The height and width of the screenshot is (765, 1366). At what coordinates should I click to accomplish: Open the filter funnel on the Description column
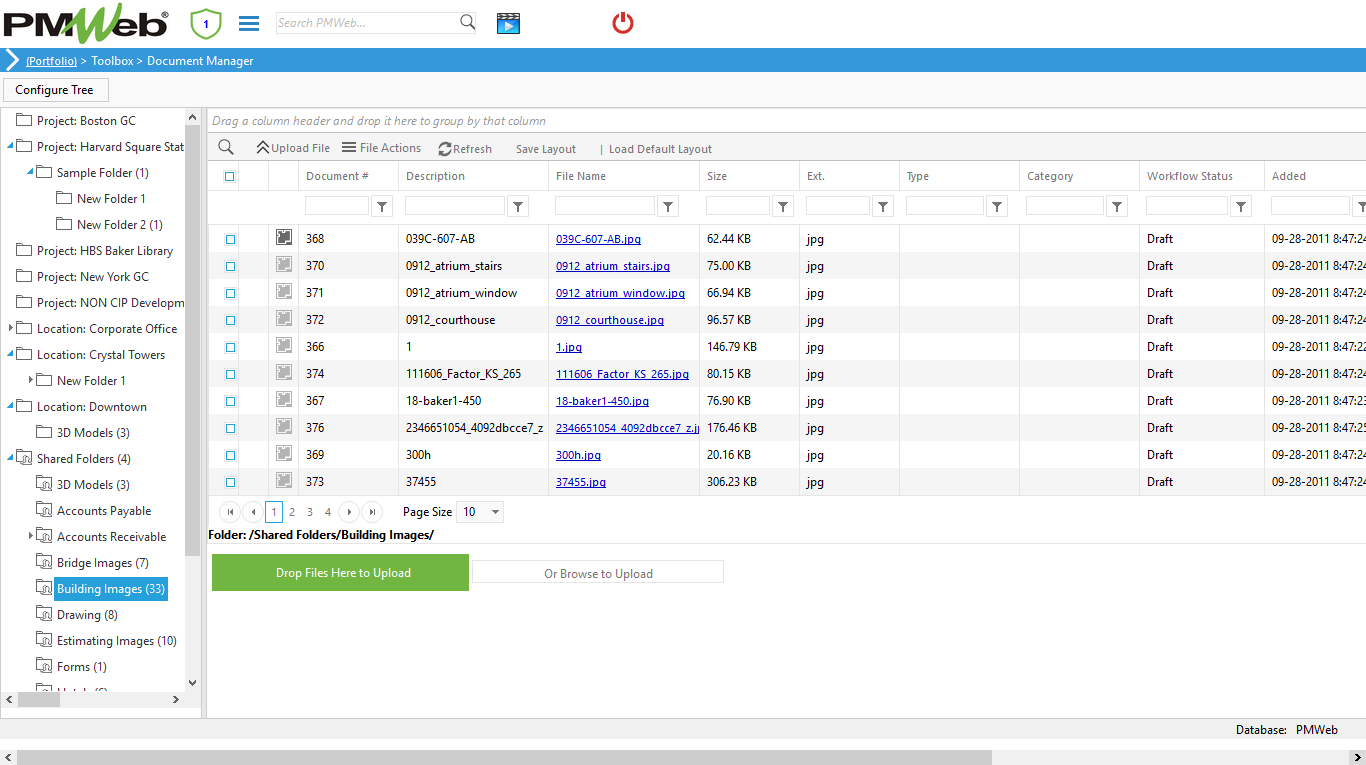click(517, 205)
